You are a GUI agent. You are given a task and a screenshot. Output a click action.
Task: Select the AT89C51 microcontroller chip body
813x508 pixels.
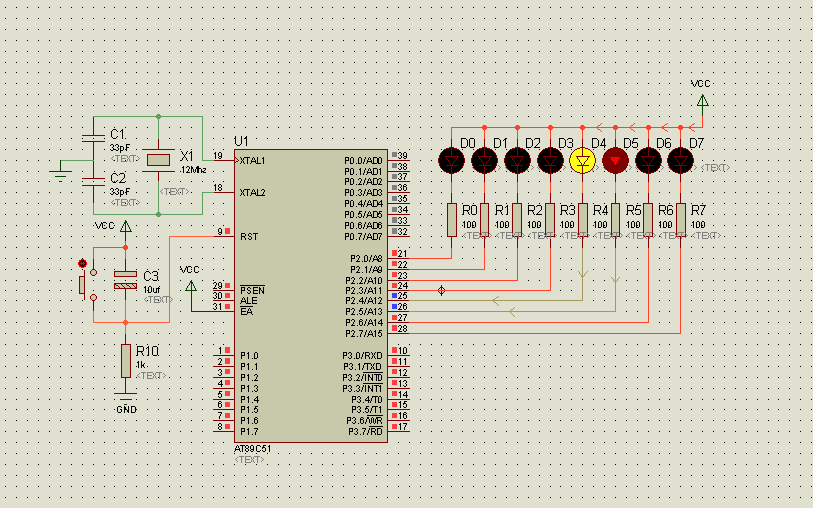click(311, 296)
